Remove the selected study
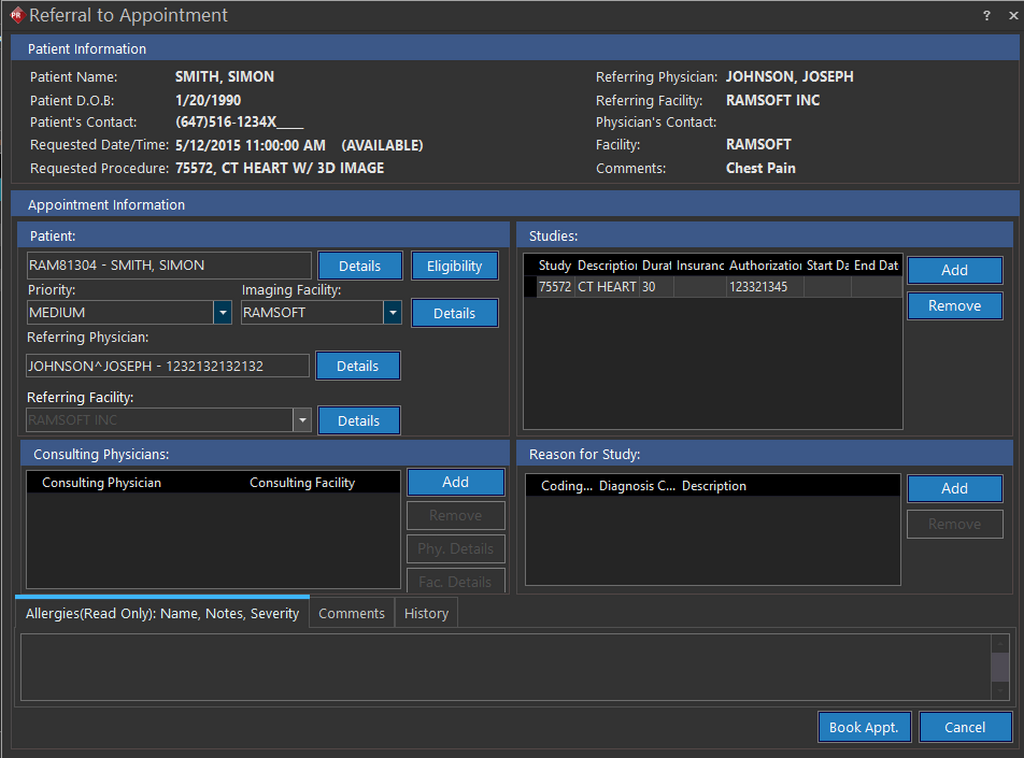This screenshot has height=758, width=1024. [x=954, y=306]
